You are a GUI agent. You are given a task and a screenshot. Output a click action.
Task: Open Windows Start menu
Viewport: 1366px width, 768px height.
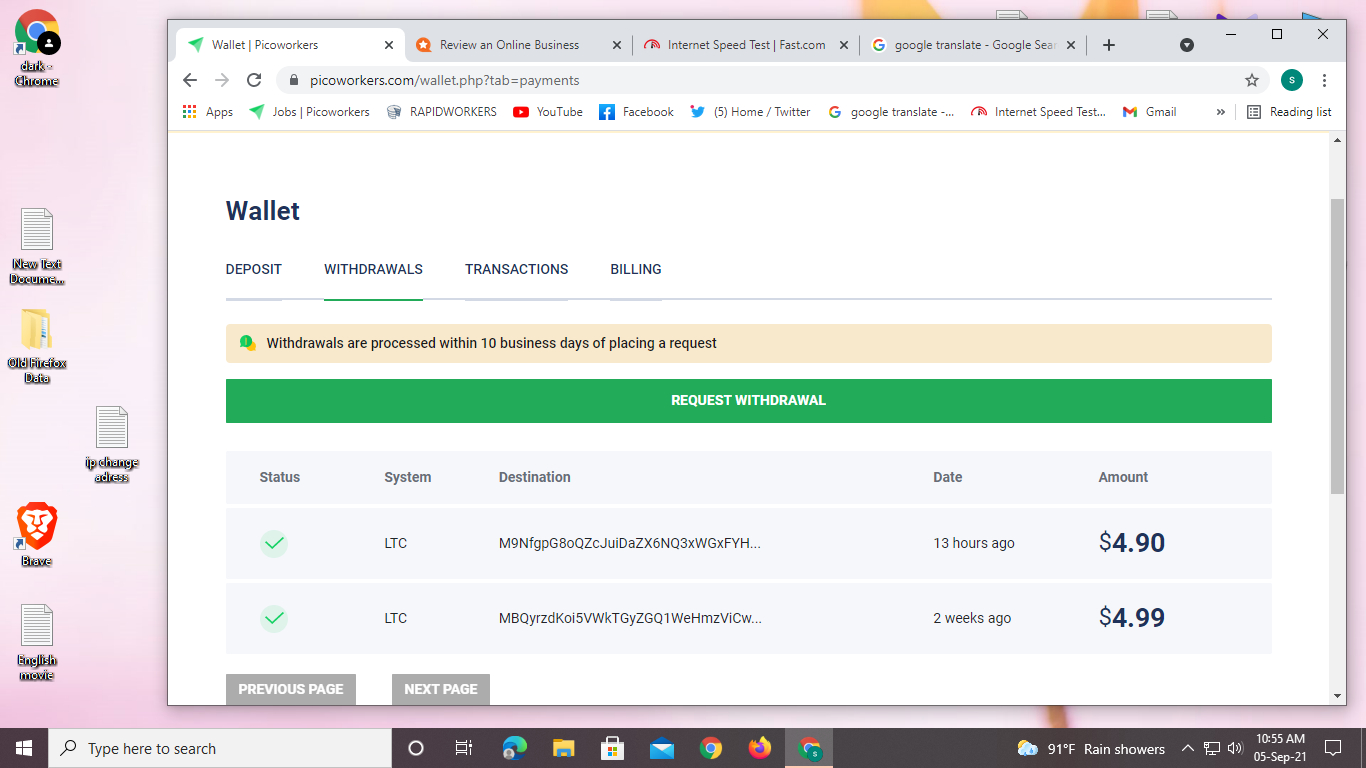pos(24,748)
